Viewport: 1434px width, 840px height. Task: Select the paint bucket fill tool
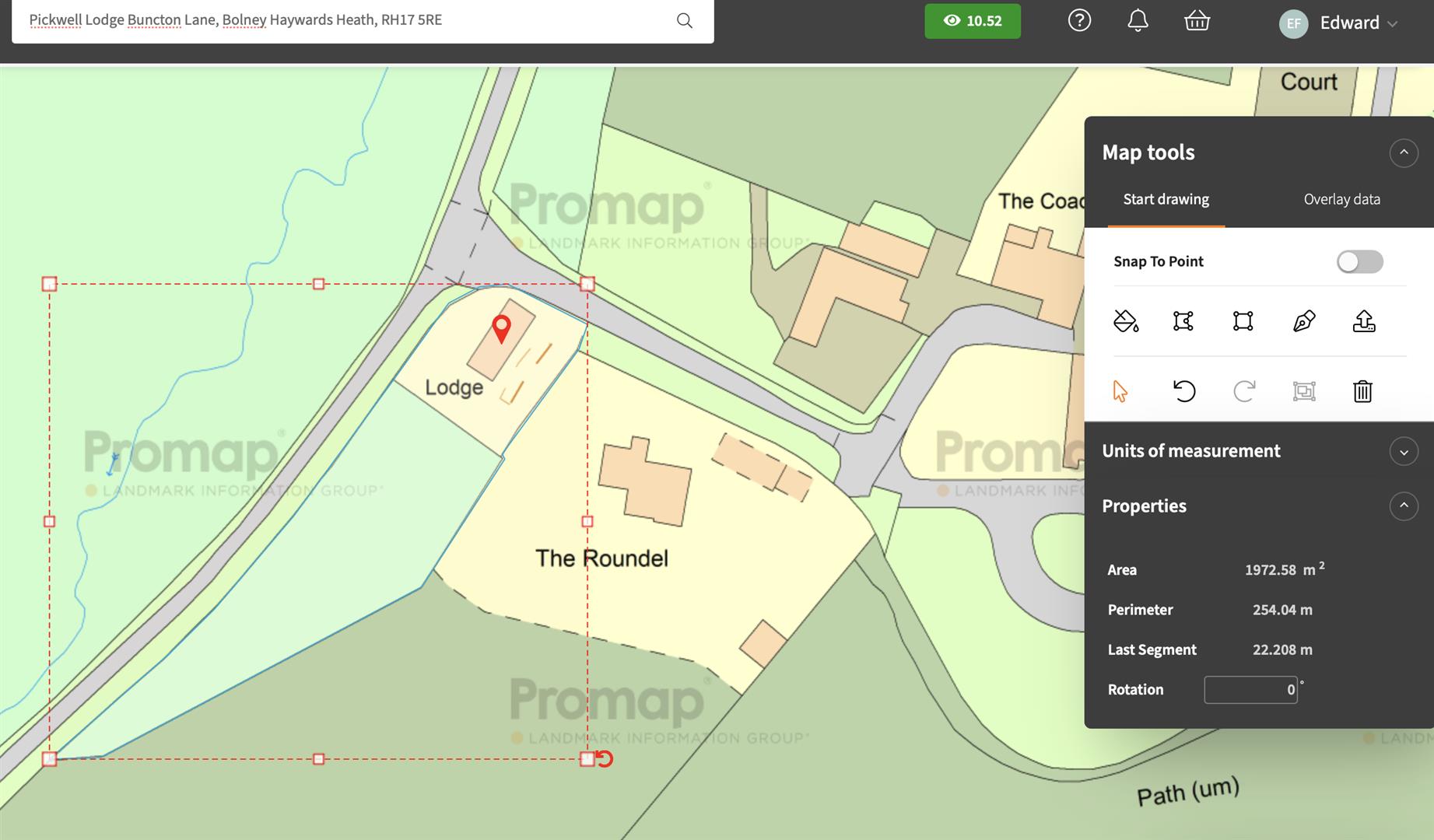pos(1126,320)
